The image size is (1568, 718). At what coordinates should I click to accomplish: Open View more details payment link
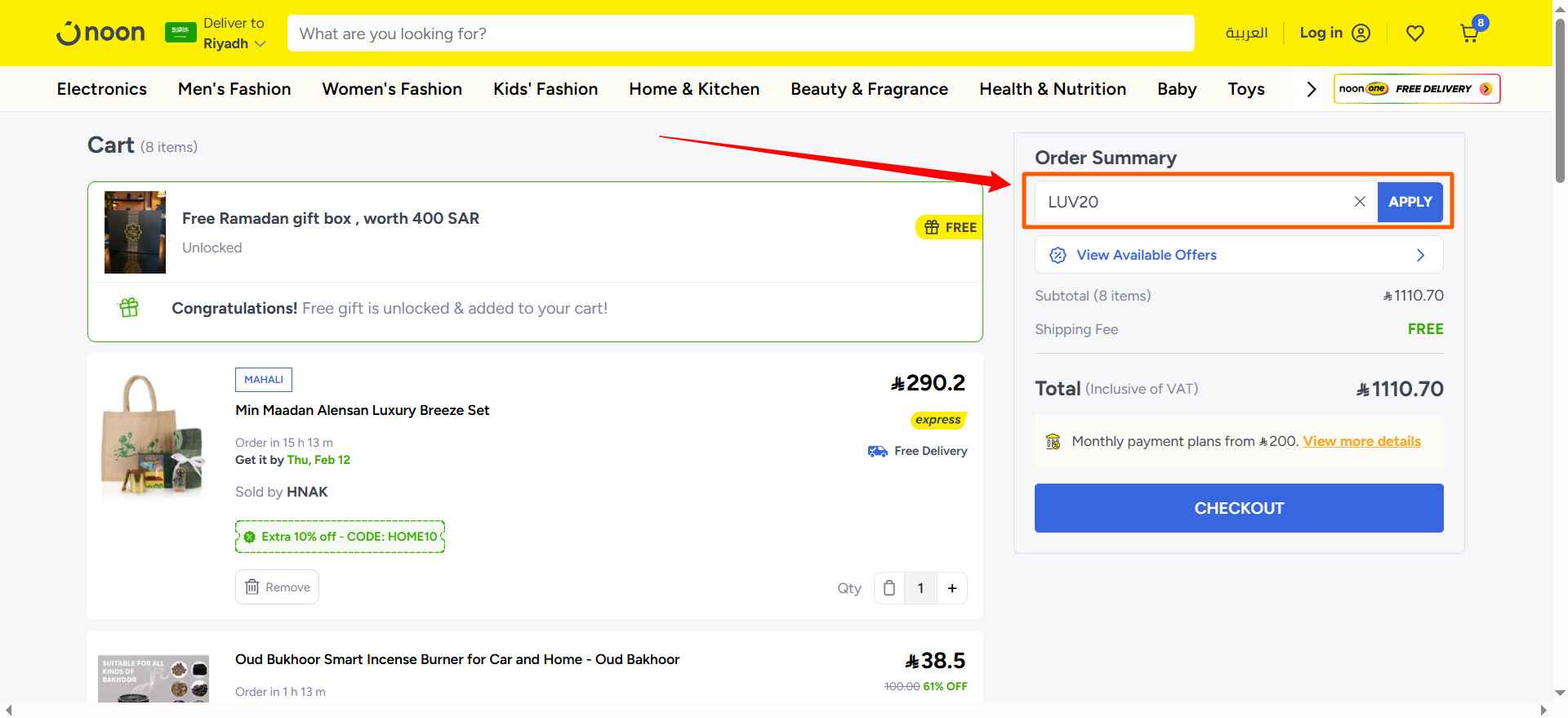pos(1361,441)
